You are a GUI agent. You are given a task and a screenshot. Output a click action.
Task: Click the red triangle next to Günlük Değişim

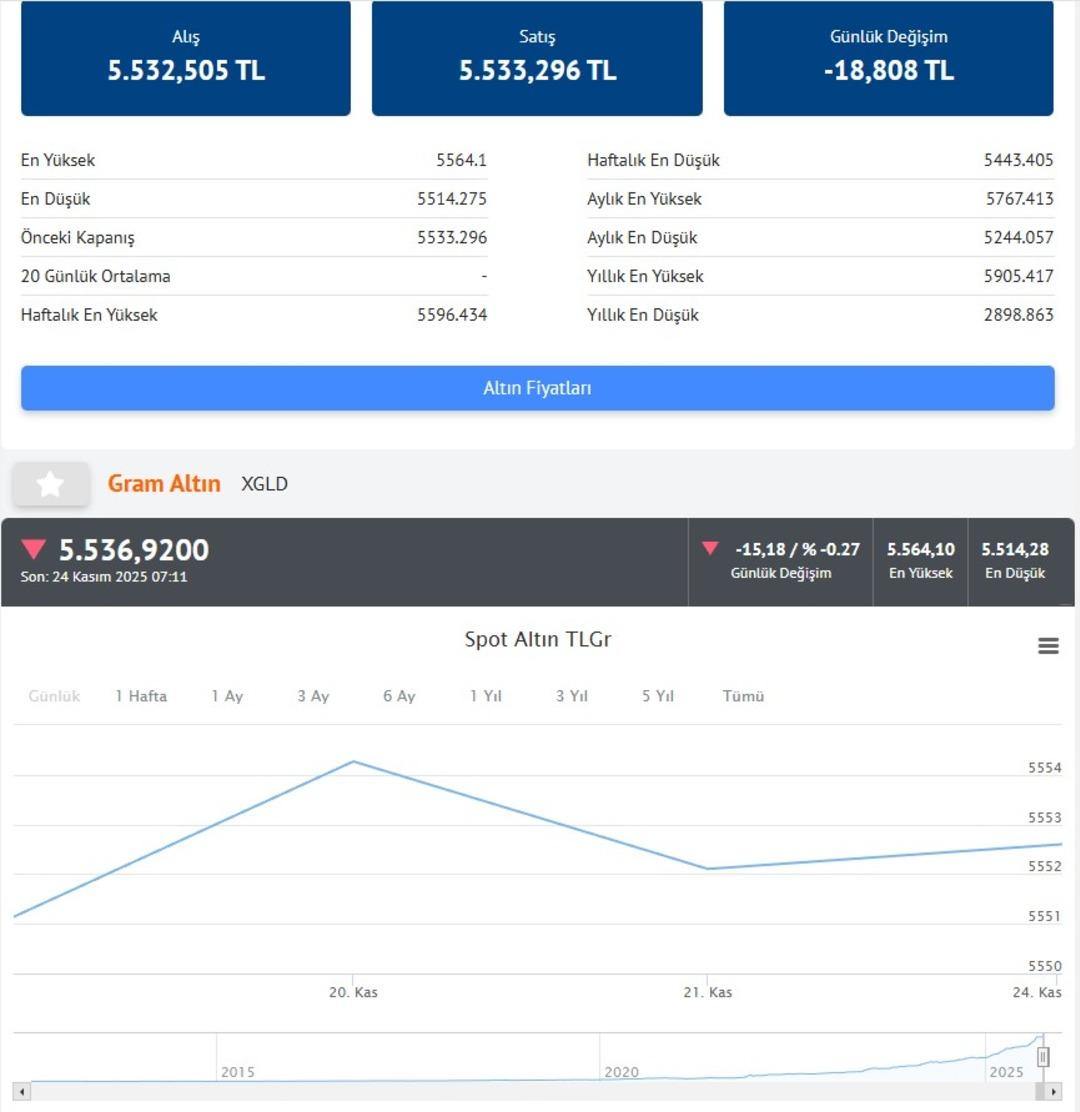pos(710,549)
